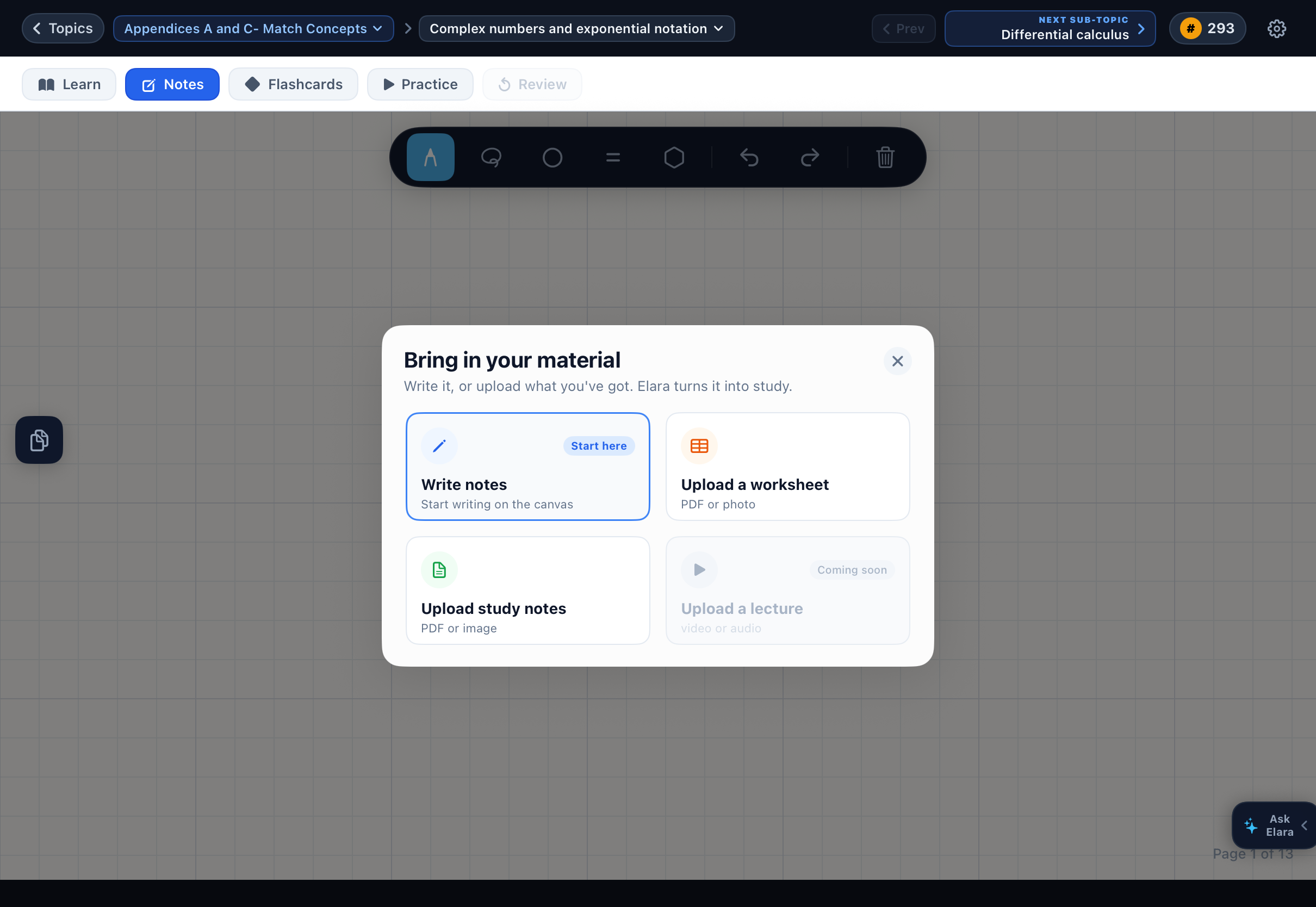Redo the canvas action

click(810, 157)
